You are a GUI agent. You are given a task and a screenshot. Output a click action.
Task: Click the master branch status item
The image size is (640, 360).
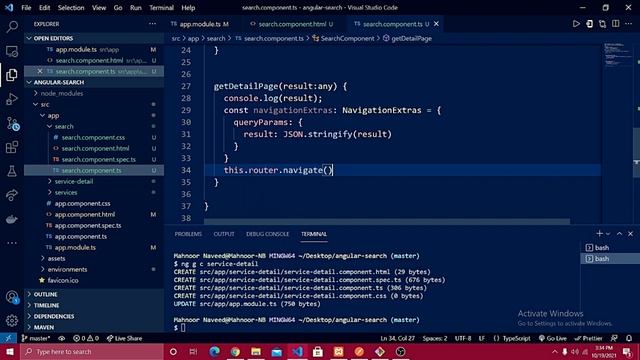click(36, 338)
